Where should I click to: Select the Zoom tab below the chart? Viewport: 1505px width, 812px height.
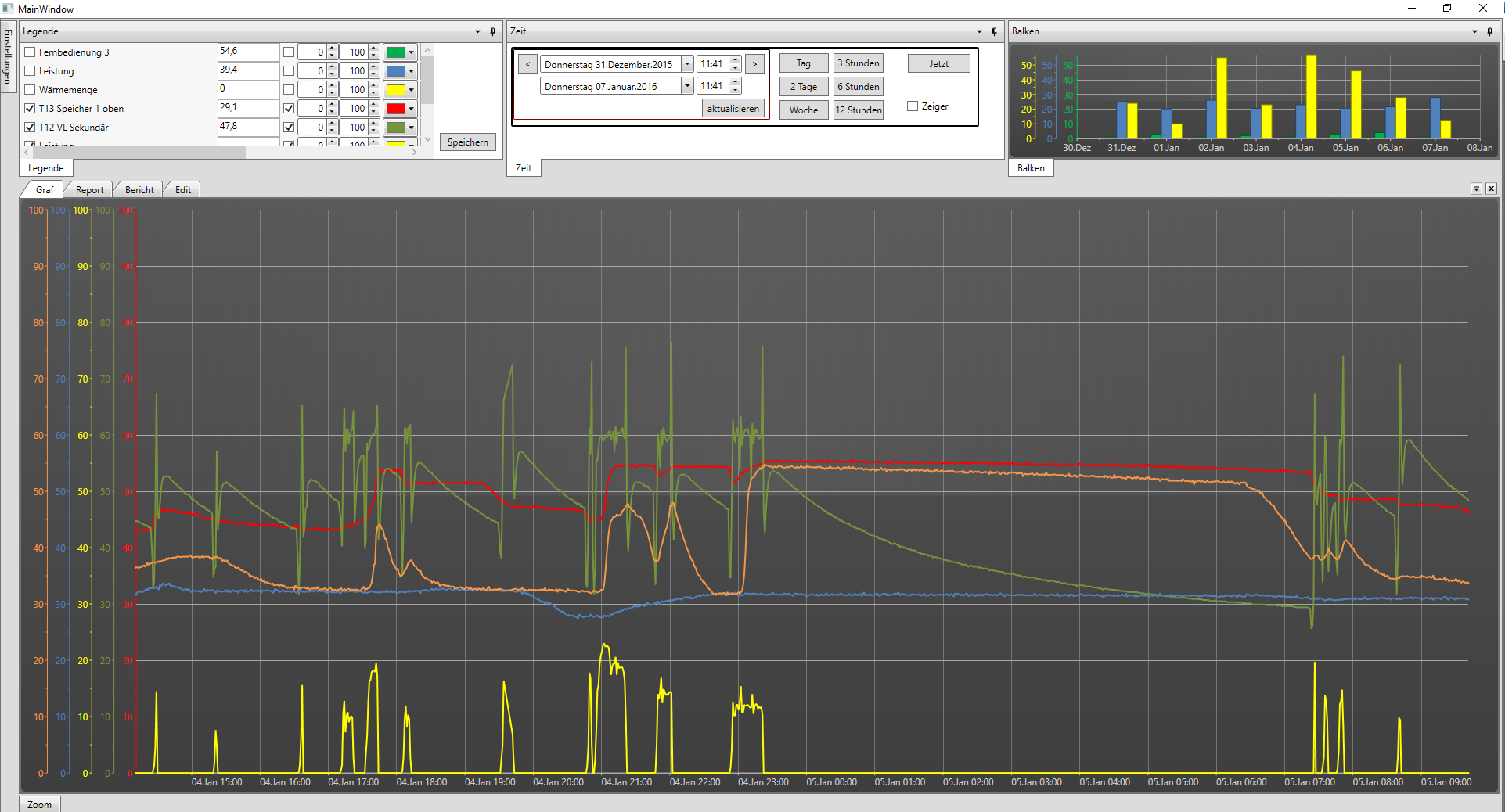[39, 804]
